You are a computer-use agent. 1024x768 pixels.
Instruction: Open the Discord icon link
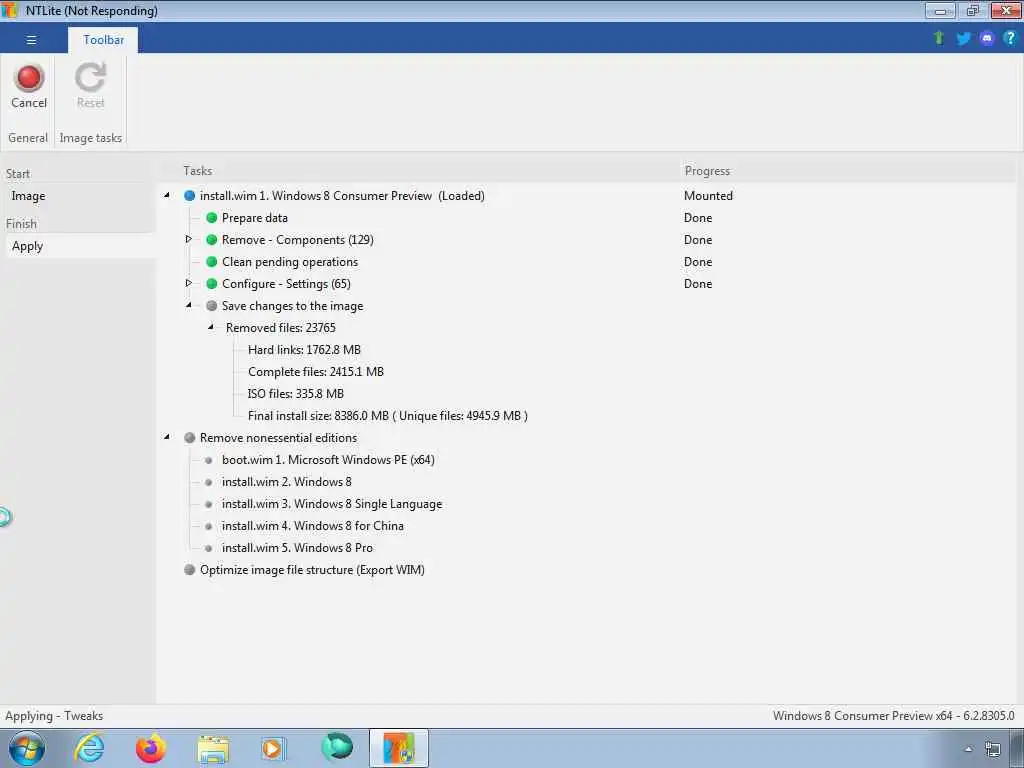point(987,39)
